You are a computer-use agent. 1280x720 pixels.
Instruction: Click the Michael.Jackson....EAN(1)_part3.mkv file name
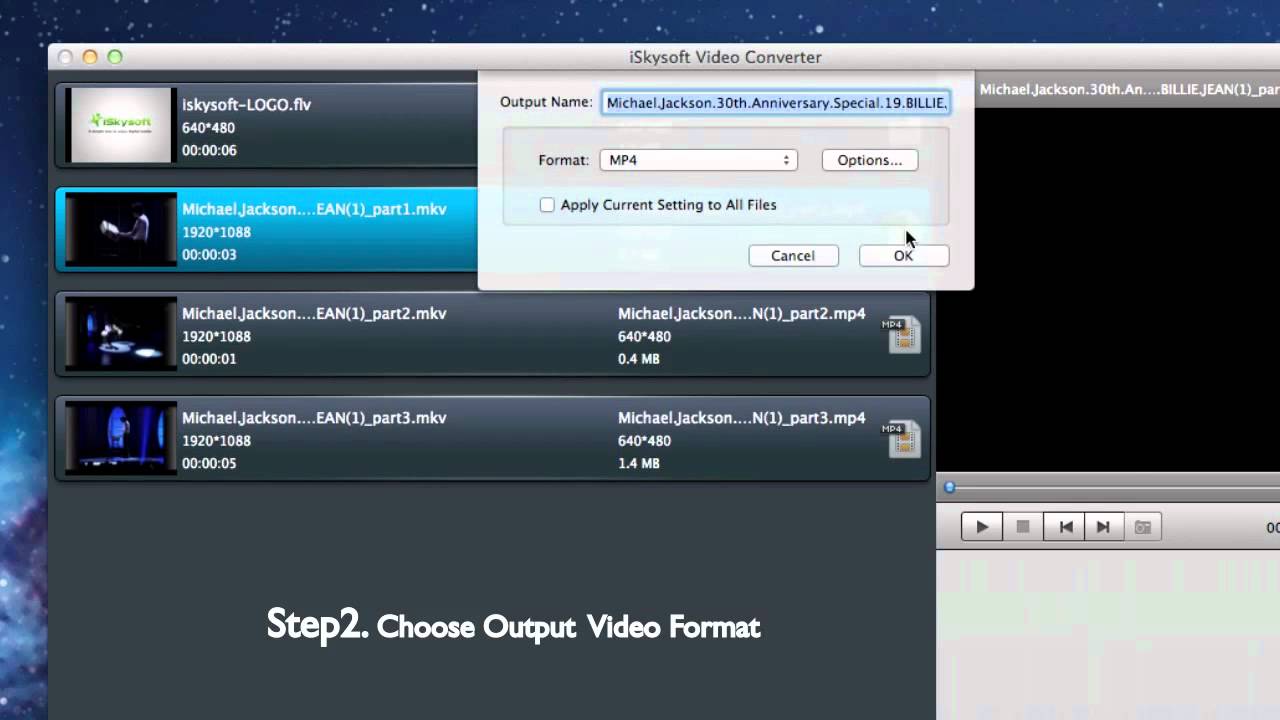click(314, 418)
